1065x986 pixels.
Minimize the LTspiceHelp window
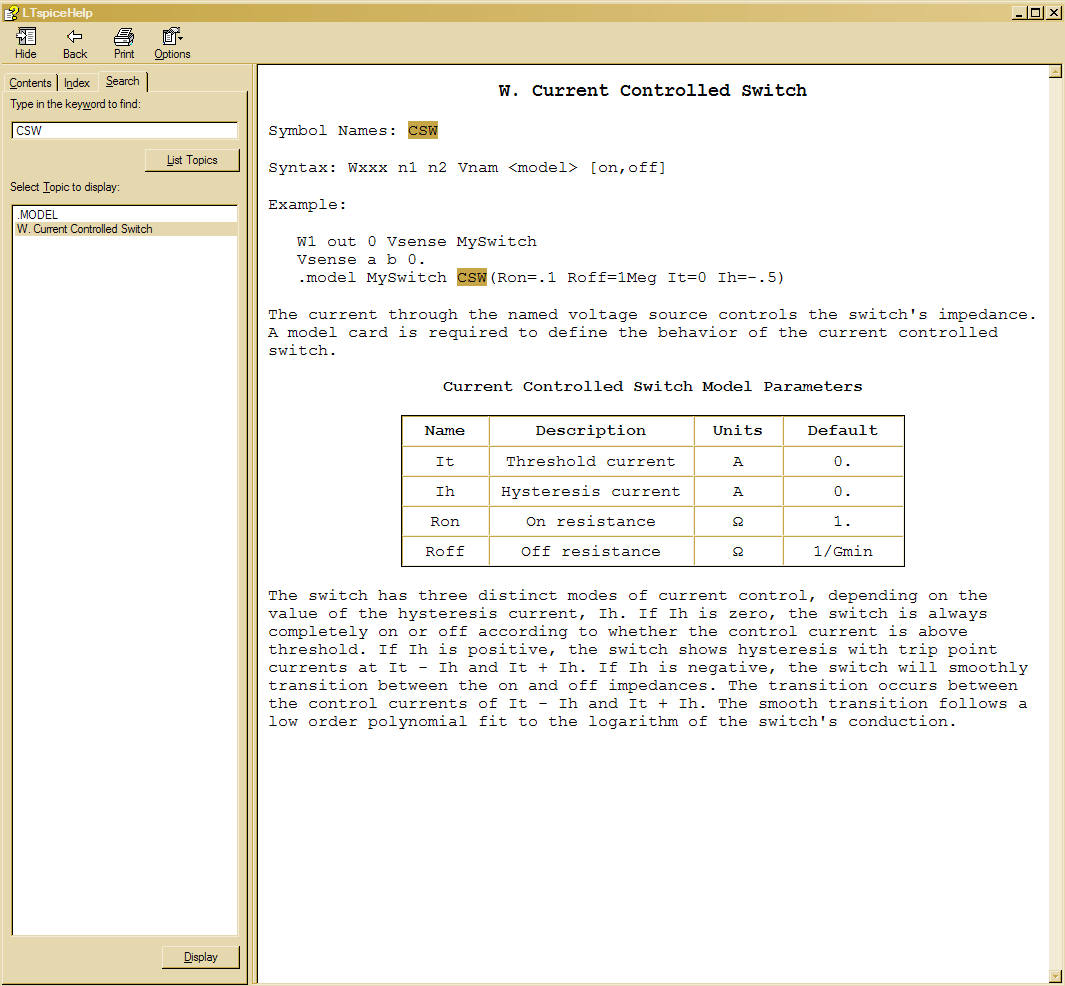(1019, 12)
